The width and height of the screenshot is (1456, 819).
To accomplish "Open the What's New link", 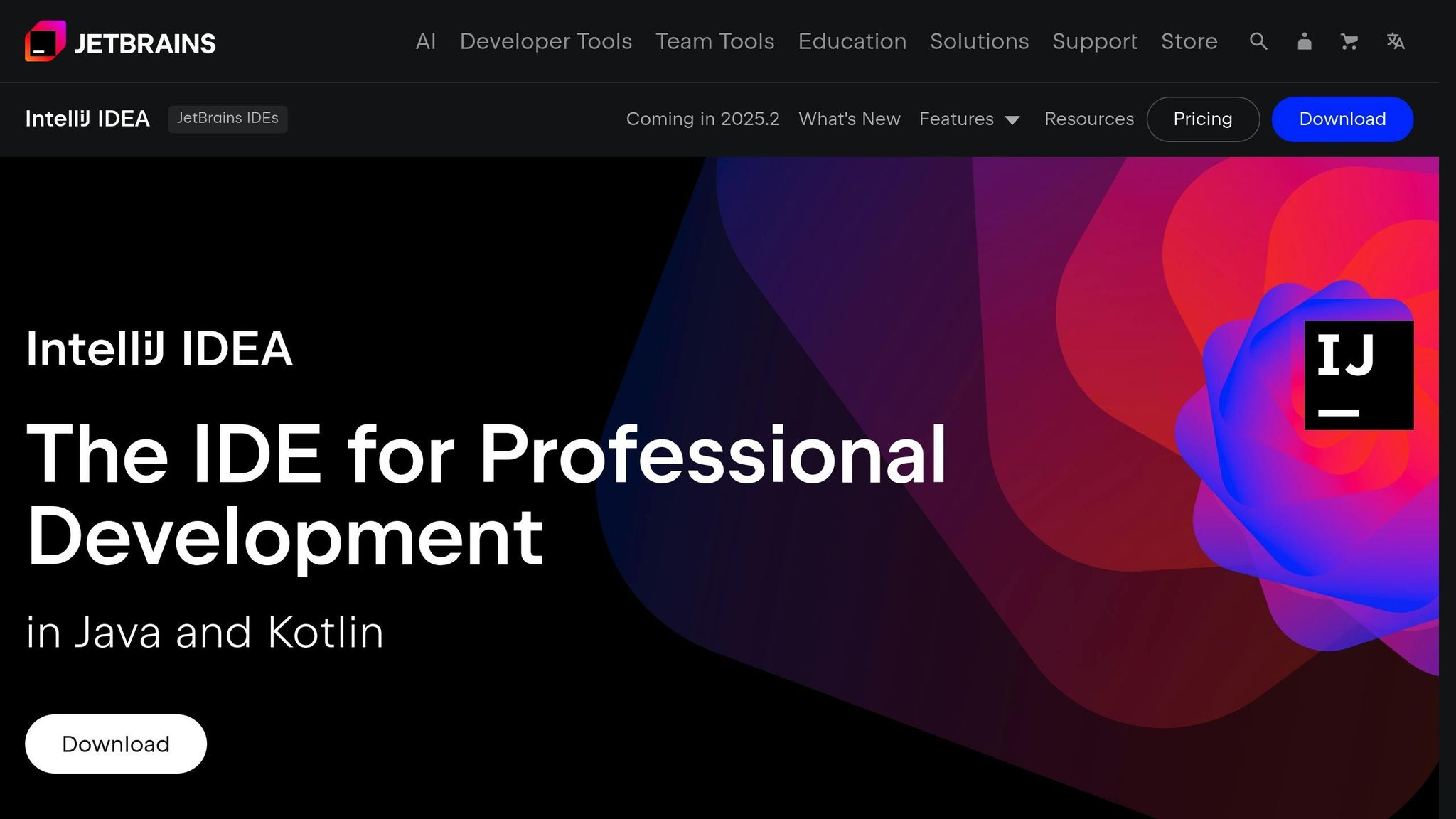I will click(x=849, y=119).
